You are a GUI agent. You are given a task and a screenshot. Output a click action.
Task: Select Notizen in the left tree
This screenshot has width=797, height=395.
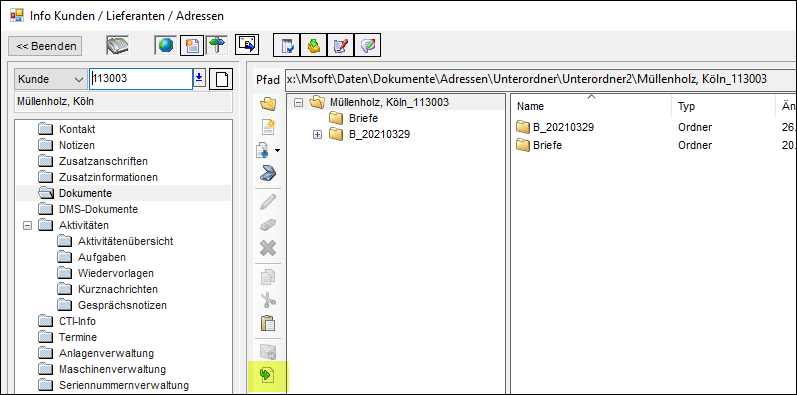pos(77,145)
